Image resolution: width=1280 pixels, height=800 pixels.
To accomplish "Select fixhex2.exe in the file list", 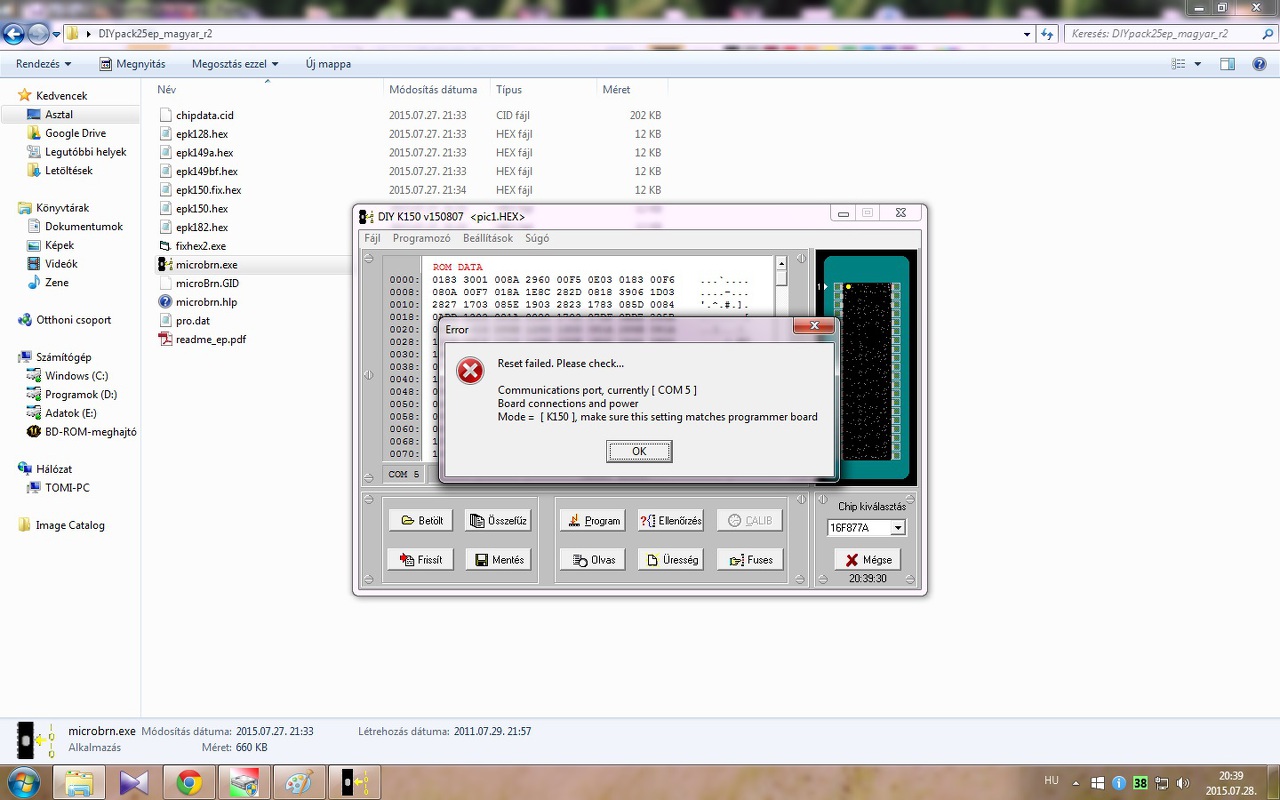I will click(x=200, y=246).
